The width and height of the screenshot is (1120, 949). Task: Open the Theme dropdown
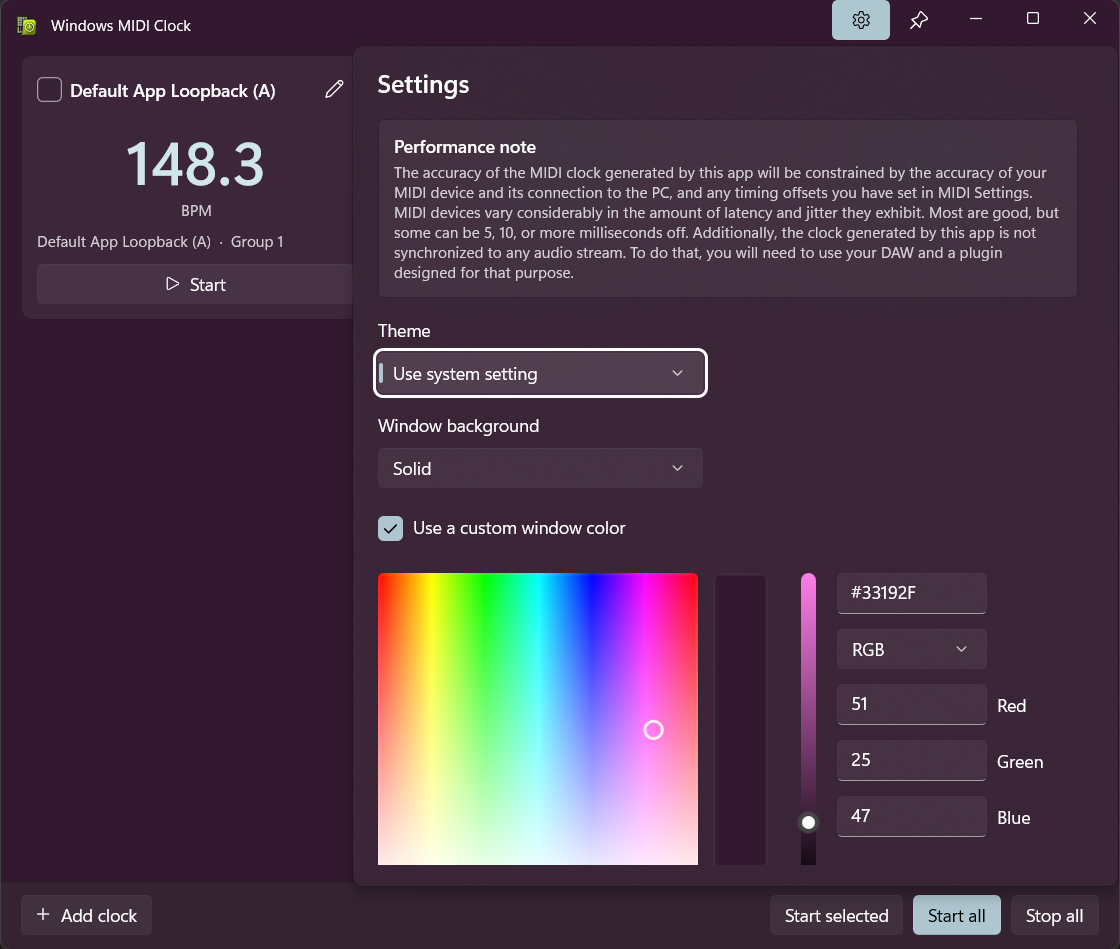click(x=541, y=373)
